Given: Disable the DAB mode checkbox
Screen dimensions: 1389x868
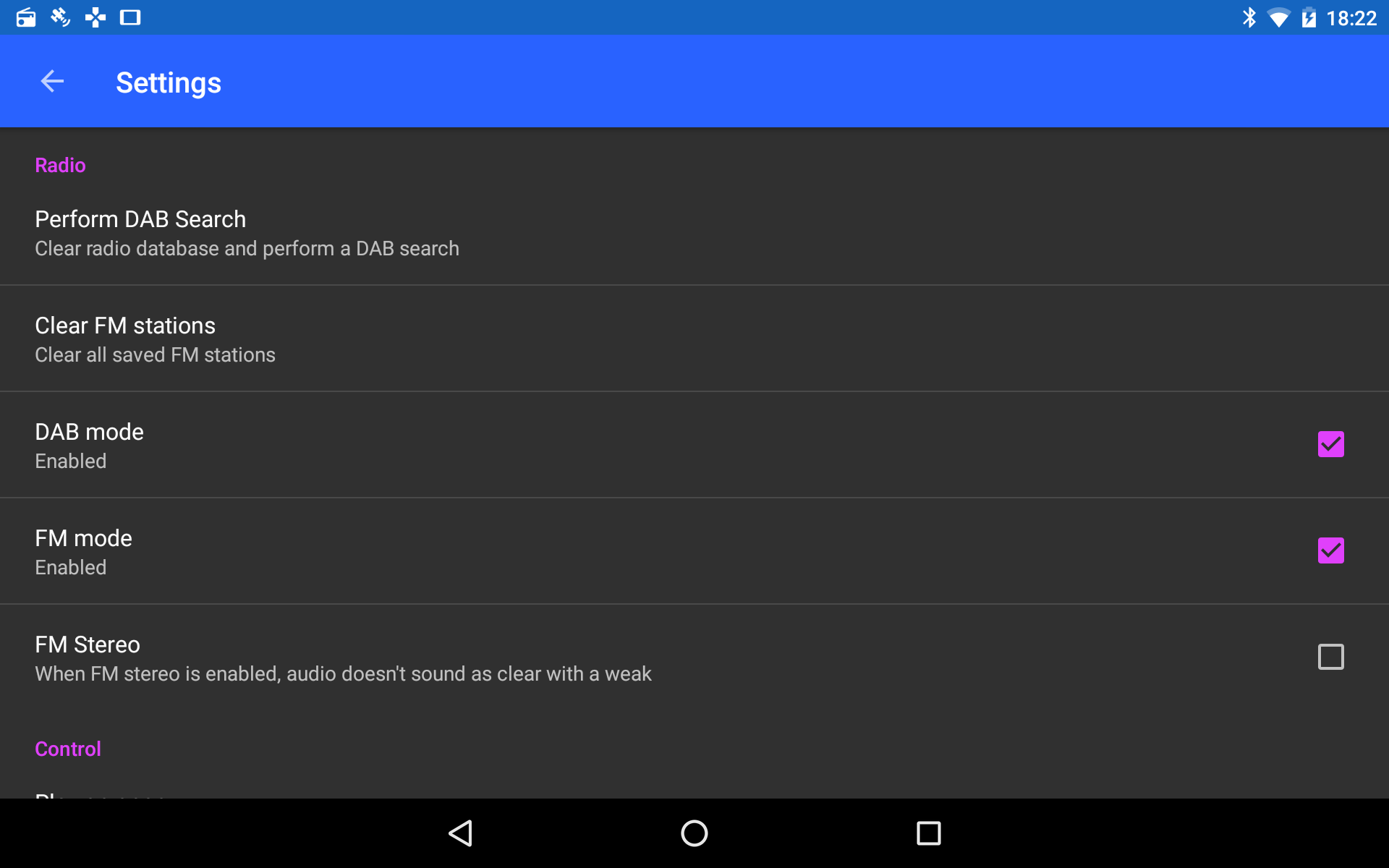Looking at the screenshot, I should click(1330, 444).
